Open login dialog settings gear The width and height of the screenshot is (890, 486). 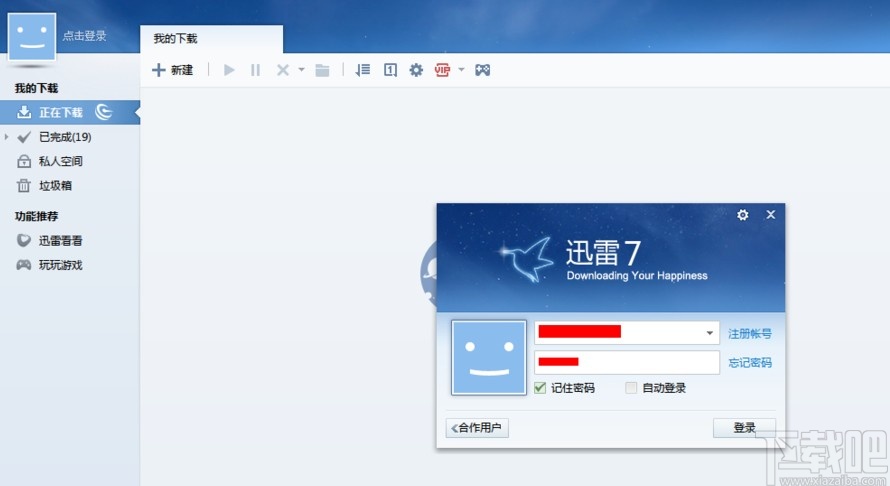pos(742,215)
